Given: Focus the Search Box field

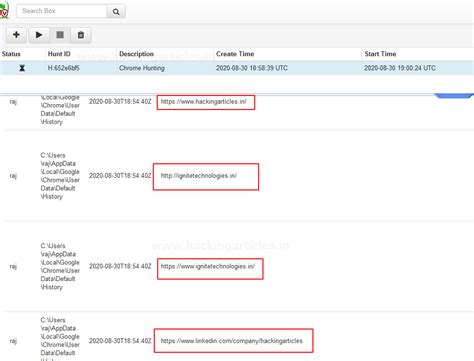Looking at the screenshot, I should (x=62, y=11).
